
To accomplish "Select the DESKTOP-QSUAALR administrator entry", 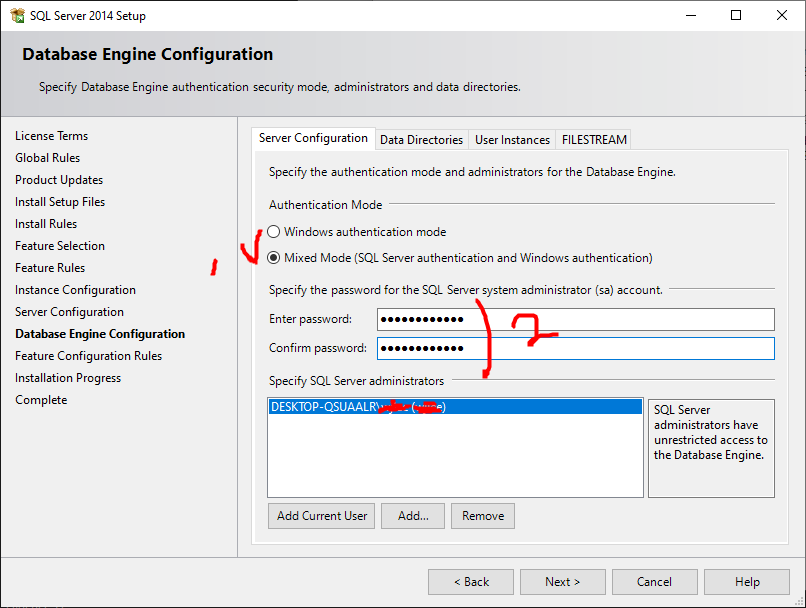I will 455,407.
